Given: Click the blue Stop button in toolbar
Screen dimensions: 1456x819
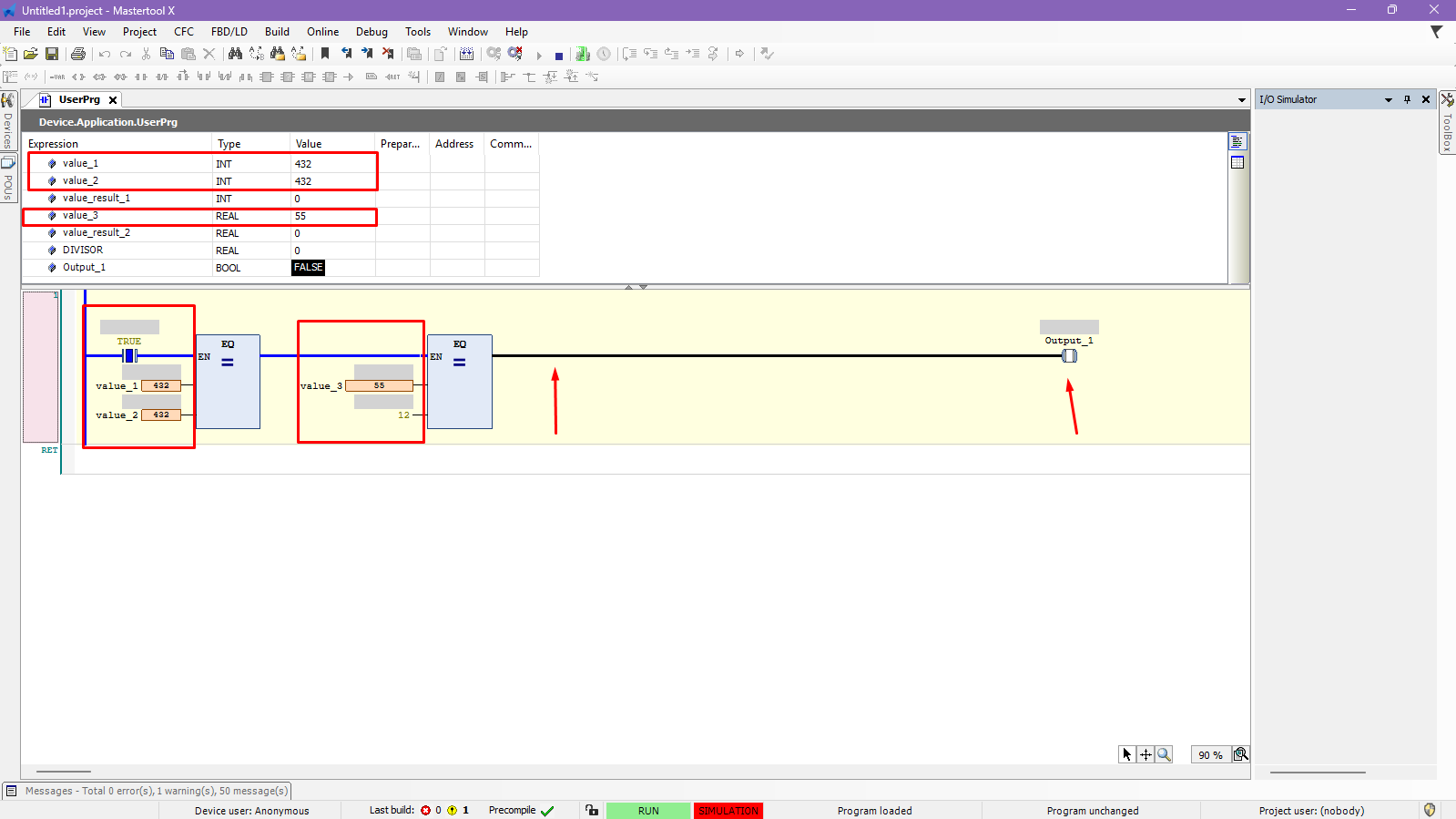Looking at the screenshot, I should (559, 56).
